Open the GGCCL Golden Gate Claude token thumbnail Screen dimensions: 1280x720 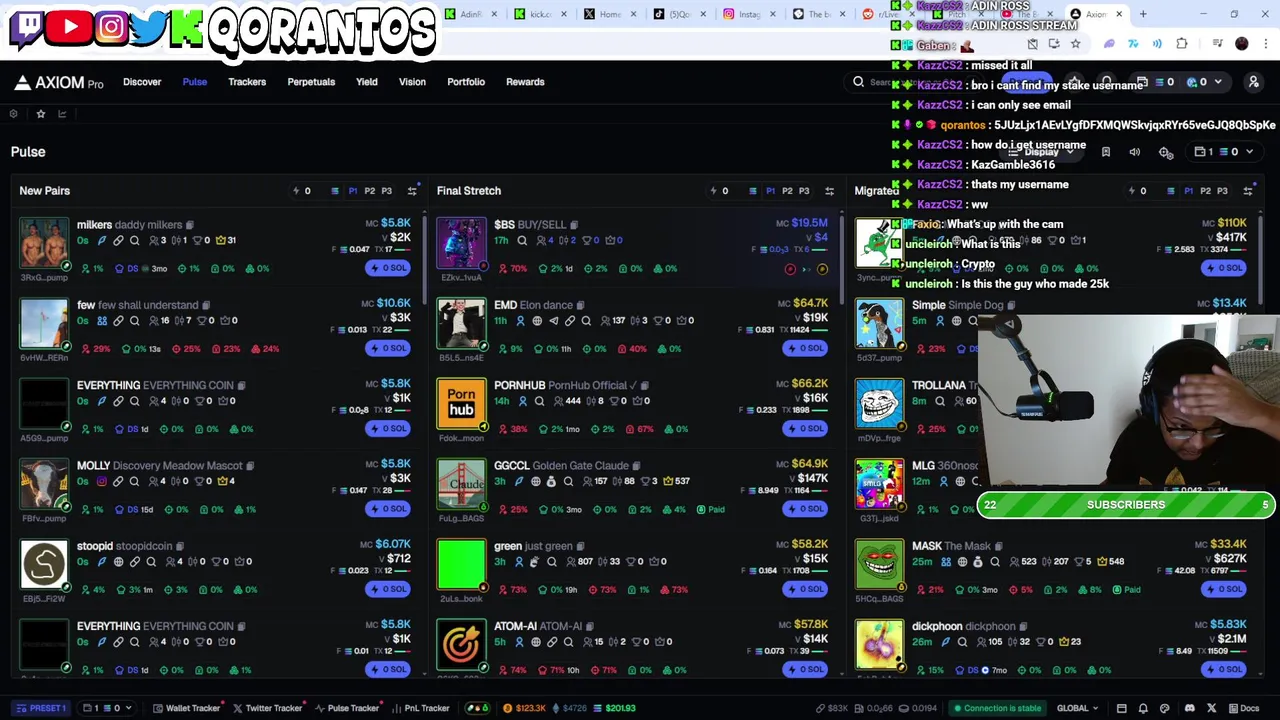tap(461, 484)
